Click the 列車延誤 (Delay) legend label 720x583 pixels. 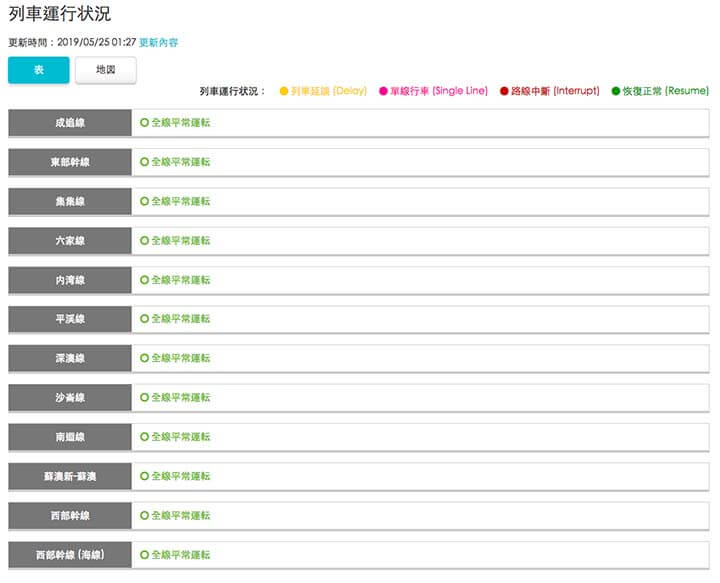(x=329, y=91)
